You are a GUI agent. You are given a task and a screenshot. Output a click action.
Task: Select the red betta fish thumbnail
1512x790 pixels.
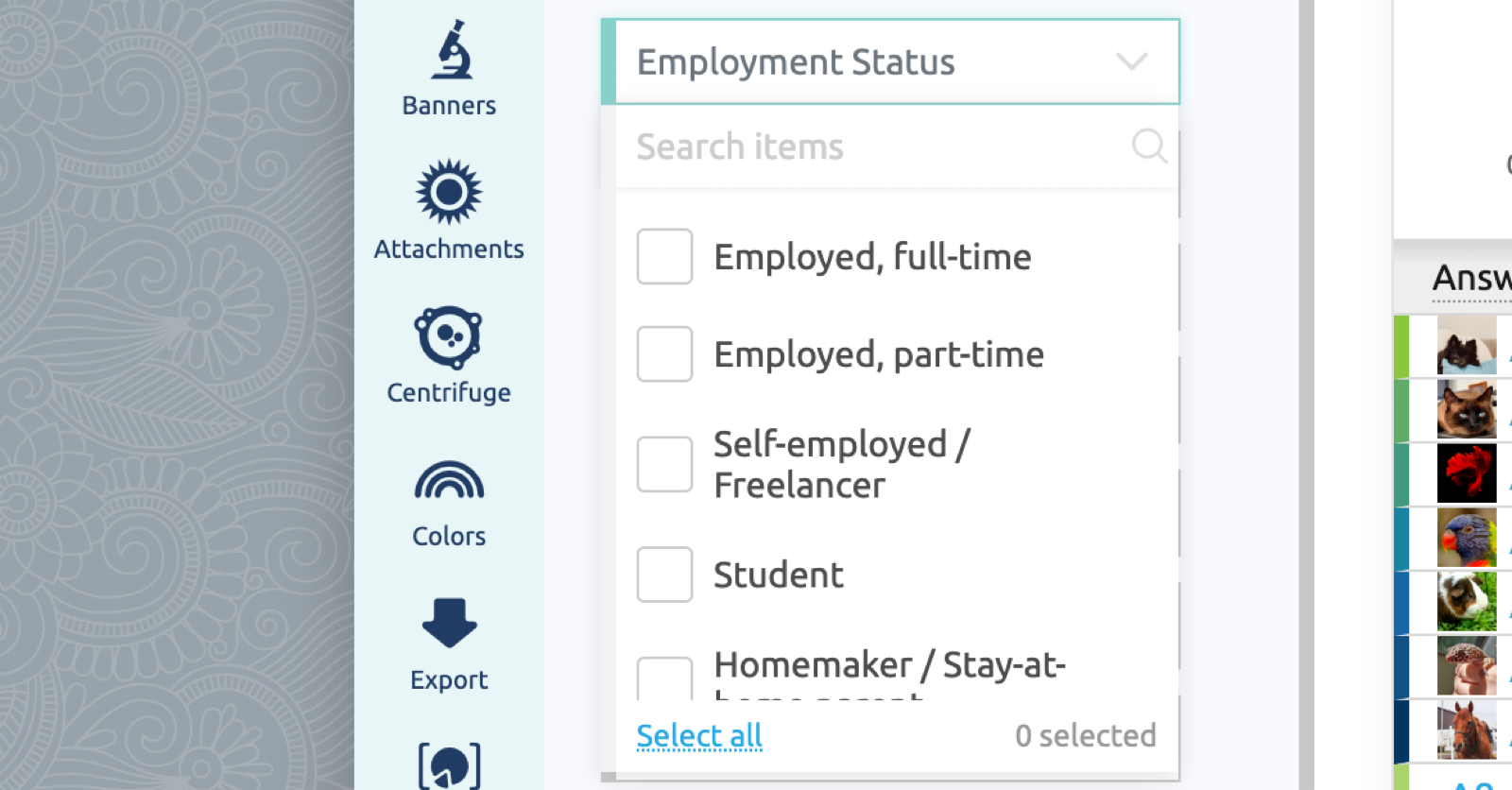tap(1467, 473)
